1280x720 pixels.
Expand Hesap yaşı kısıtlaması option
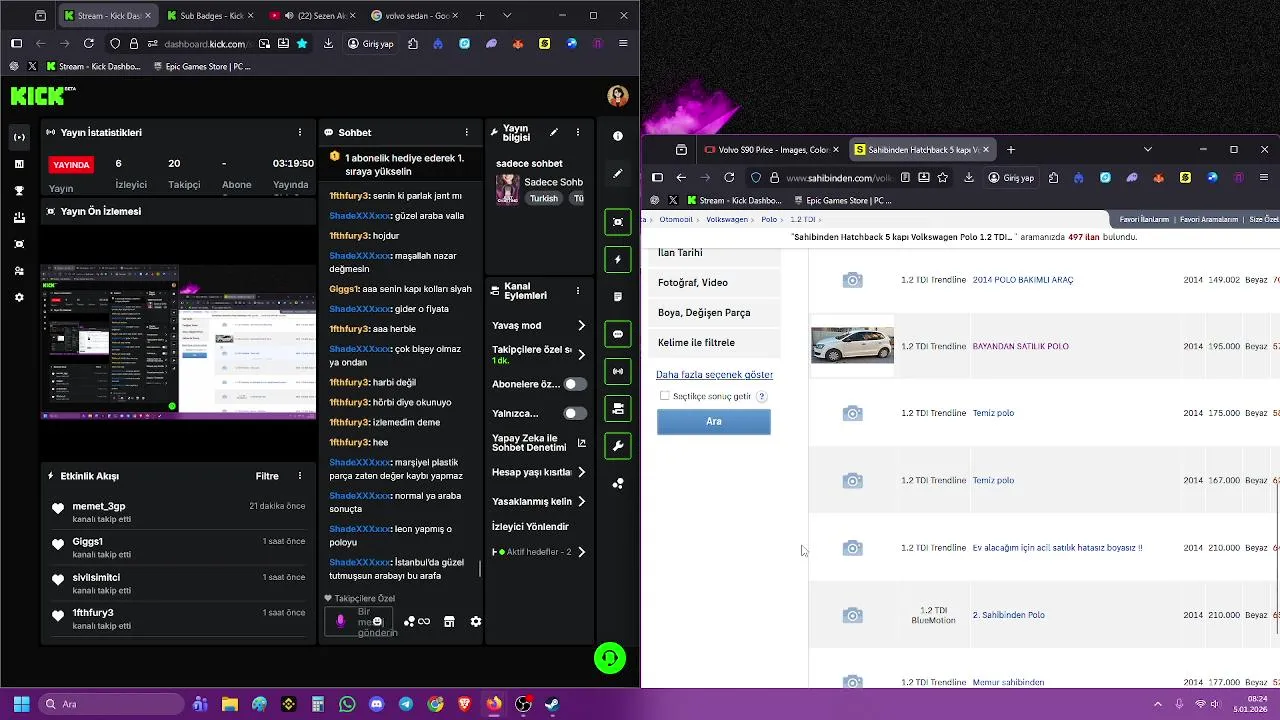coord(539,472)
